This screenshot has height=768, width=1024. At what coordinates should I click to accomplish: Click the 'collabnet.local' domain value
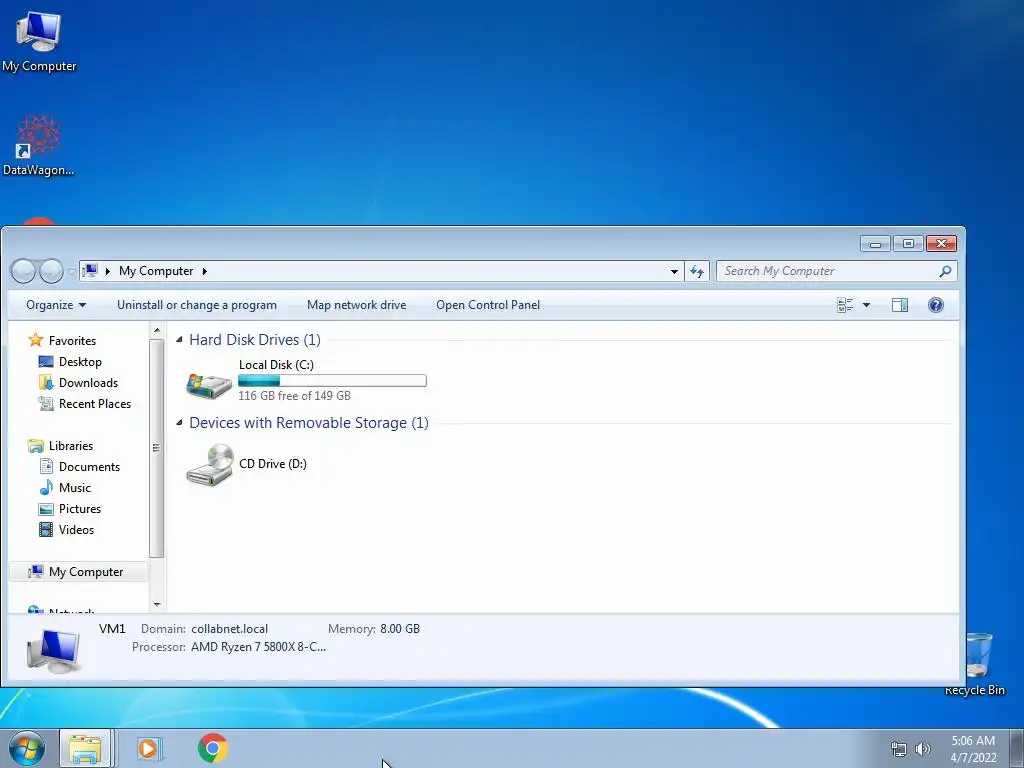pos(229,629)
